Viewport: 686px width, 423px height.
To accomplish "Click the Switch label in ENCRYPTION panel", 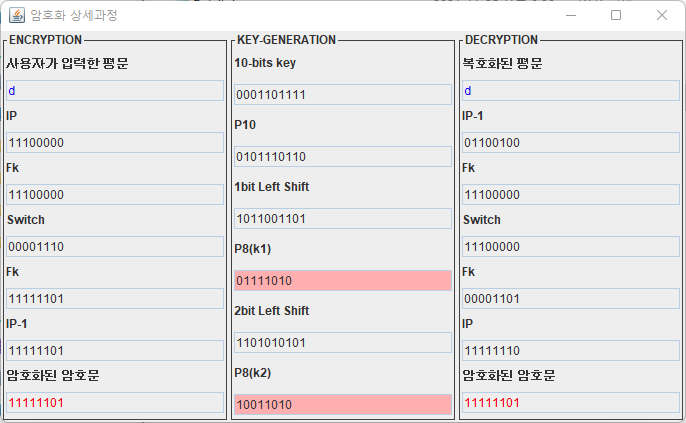I will 26,220.
